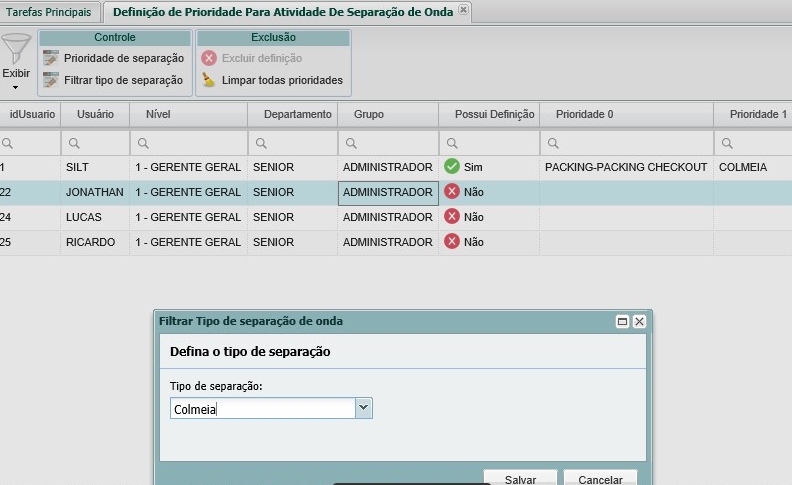Image resolution: width=792 pixels, height=485 pixels.
Task: Select the JONATHAN user cell
Action: tap(95, 192)
